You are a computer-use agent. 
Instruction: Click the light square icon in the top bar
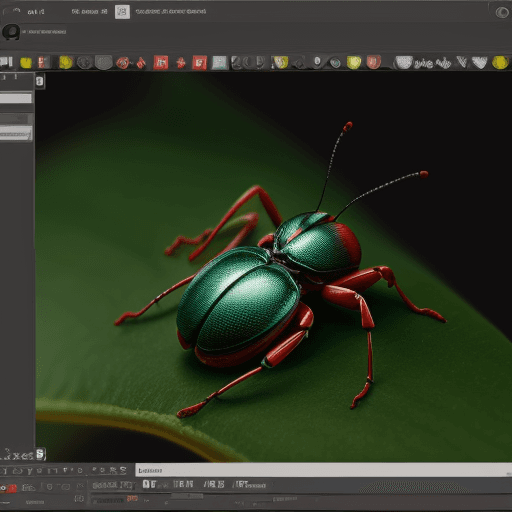[x=122, y=12]
